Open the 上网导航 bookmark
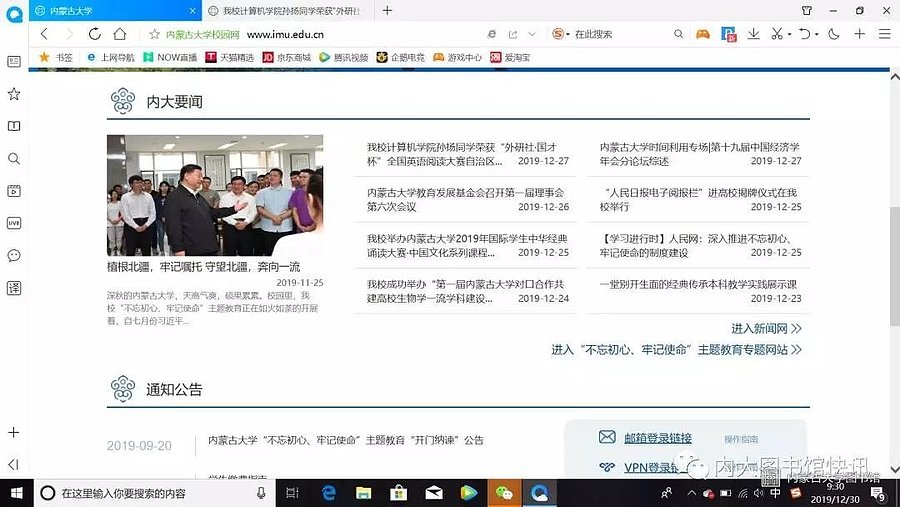The width and height of the screenshot is (900, 507). (x=110, y=57)
